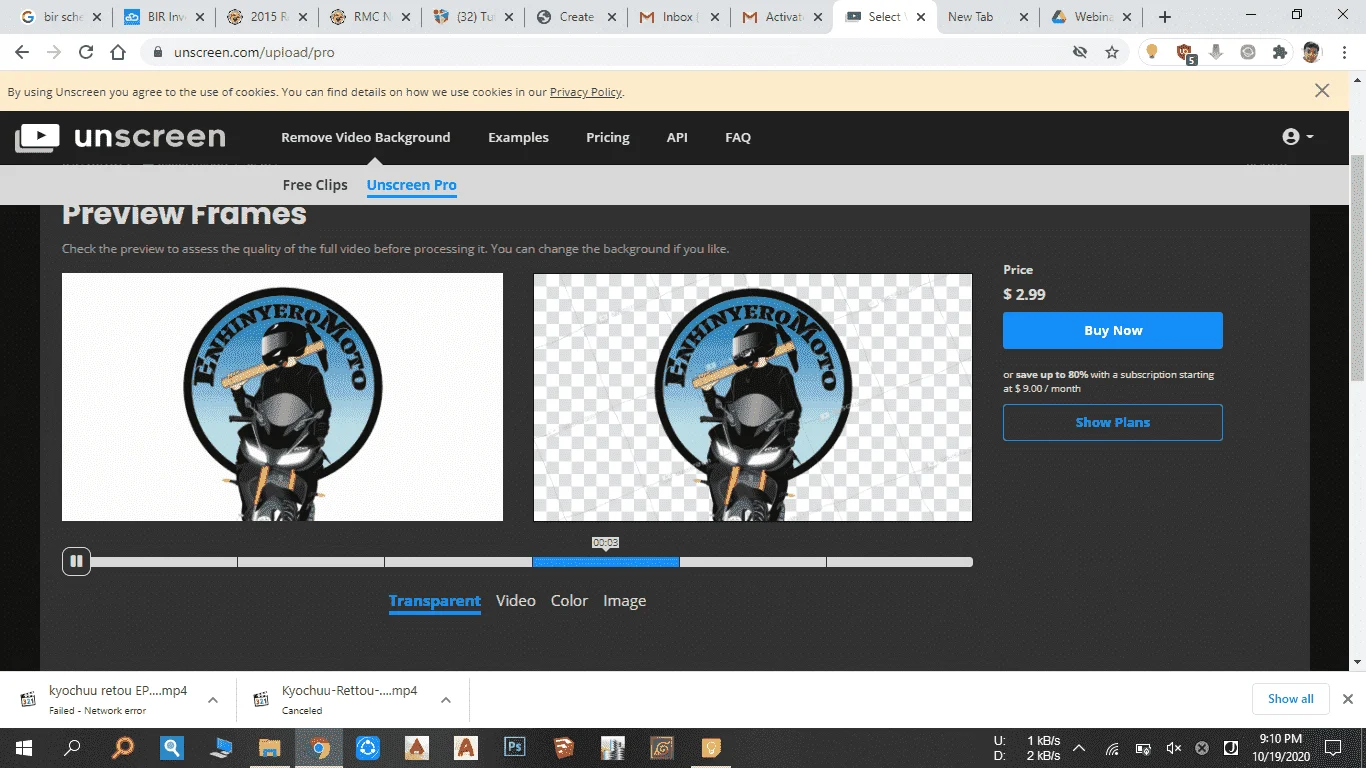Expand options for Kyochuu-Rettou canceled download

point(446,700)
